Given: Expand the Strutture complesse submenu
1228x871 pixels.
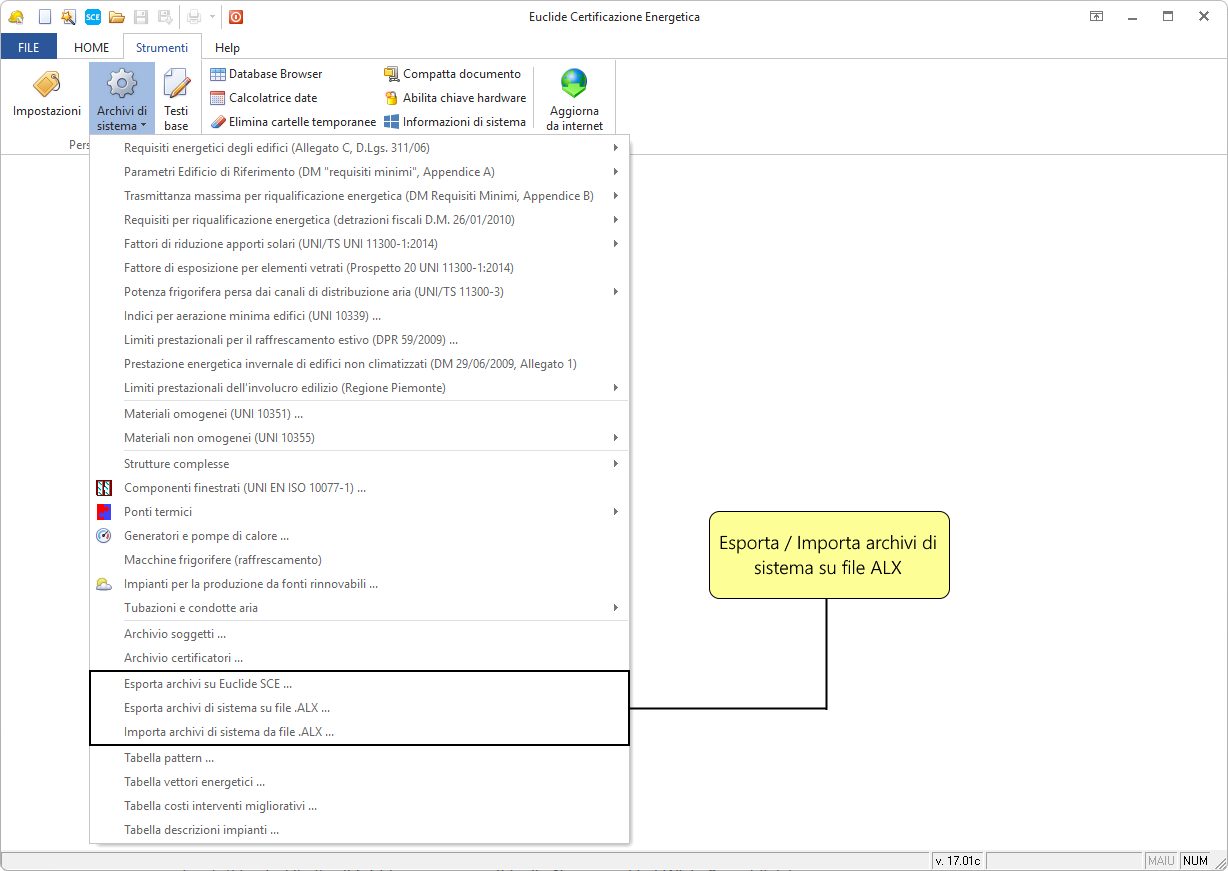Looking at the screenshot, I should pos(176,464).
